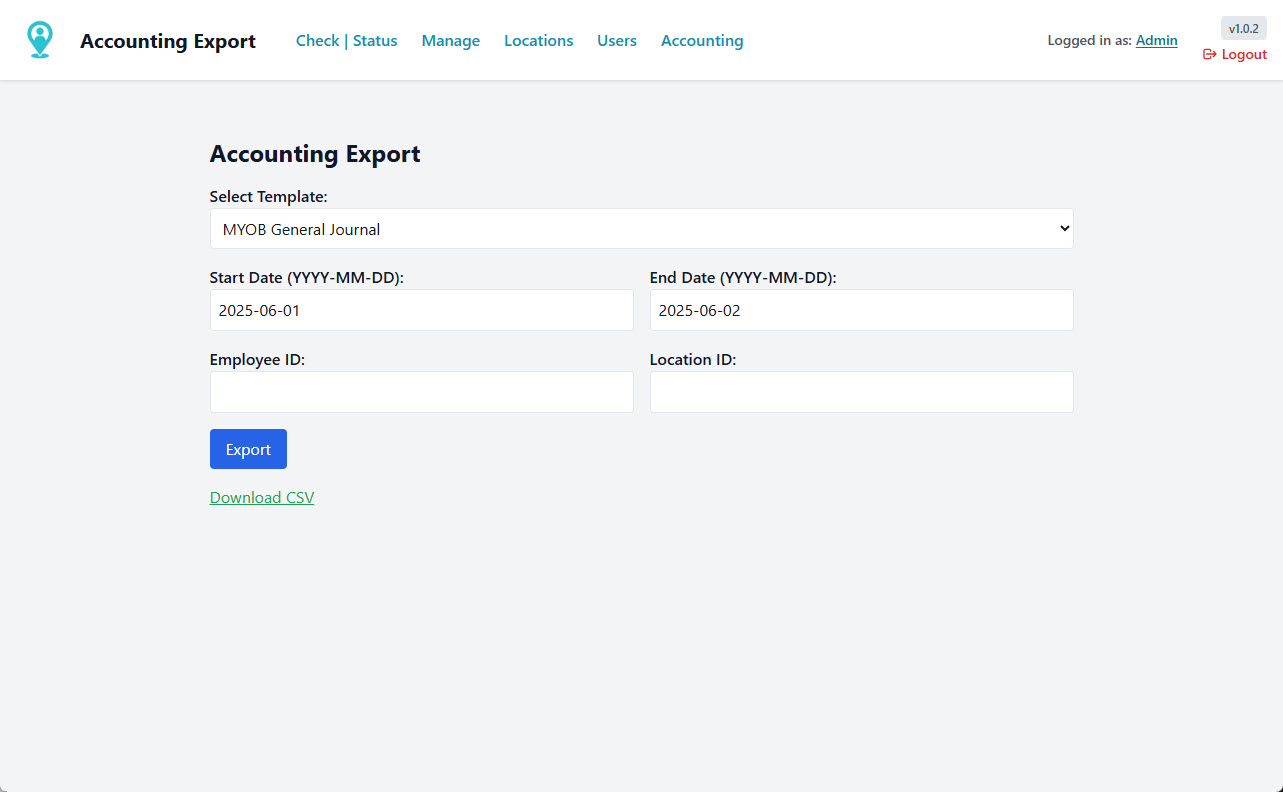Click the Download CSV link

pyautogui.click(x=262, y=498)
